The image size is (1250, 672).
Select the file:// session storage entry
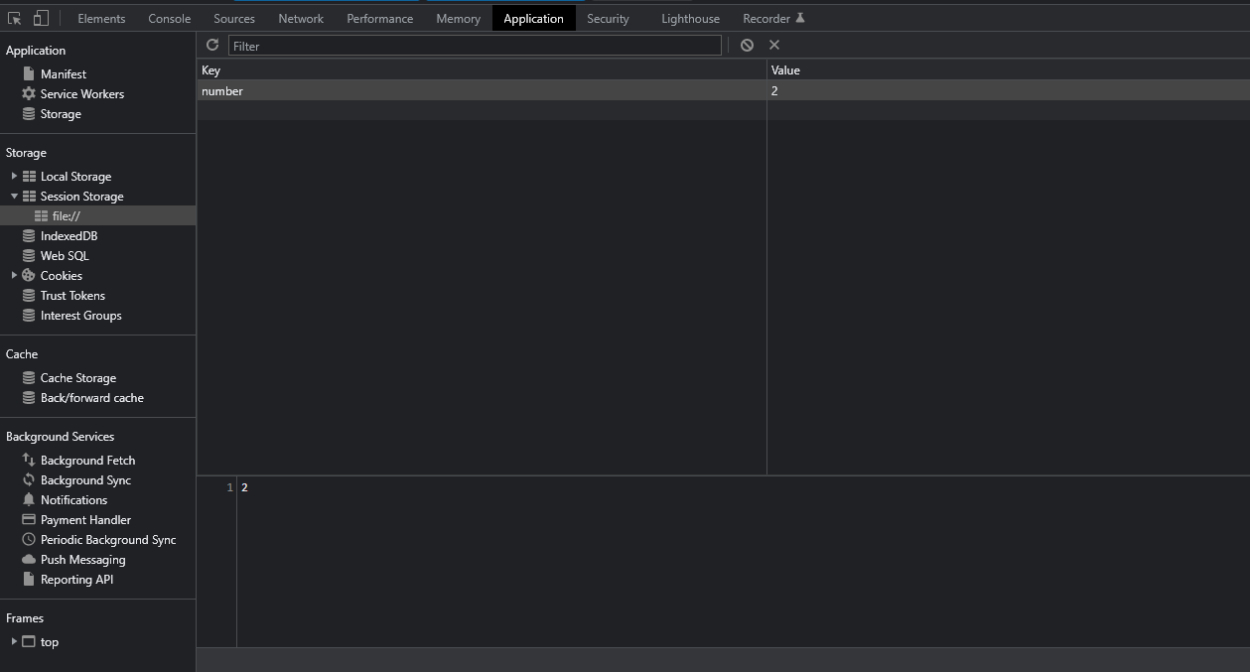pos(65,216)
